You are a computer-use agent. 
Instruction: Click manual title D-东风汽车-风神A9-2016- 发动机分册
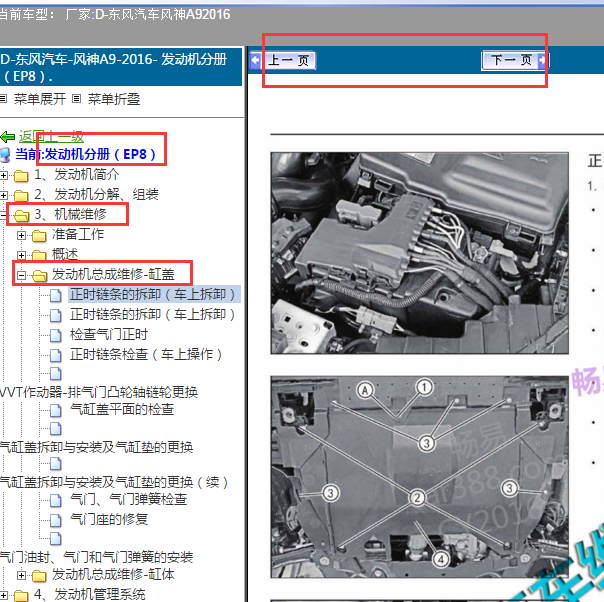114,67
